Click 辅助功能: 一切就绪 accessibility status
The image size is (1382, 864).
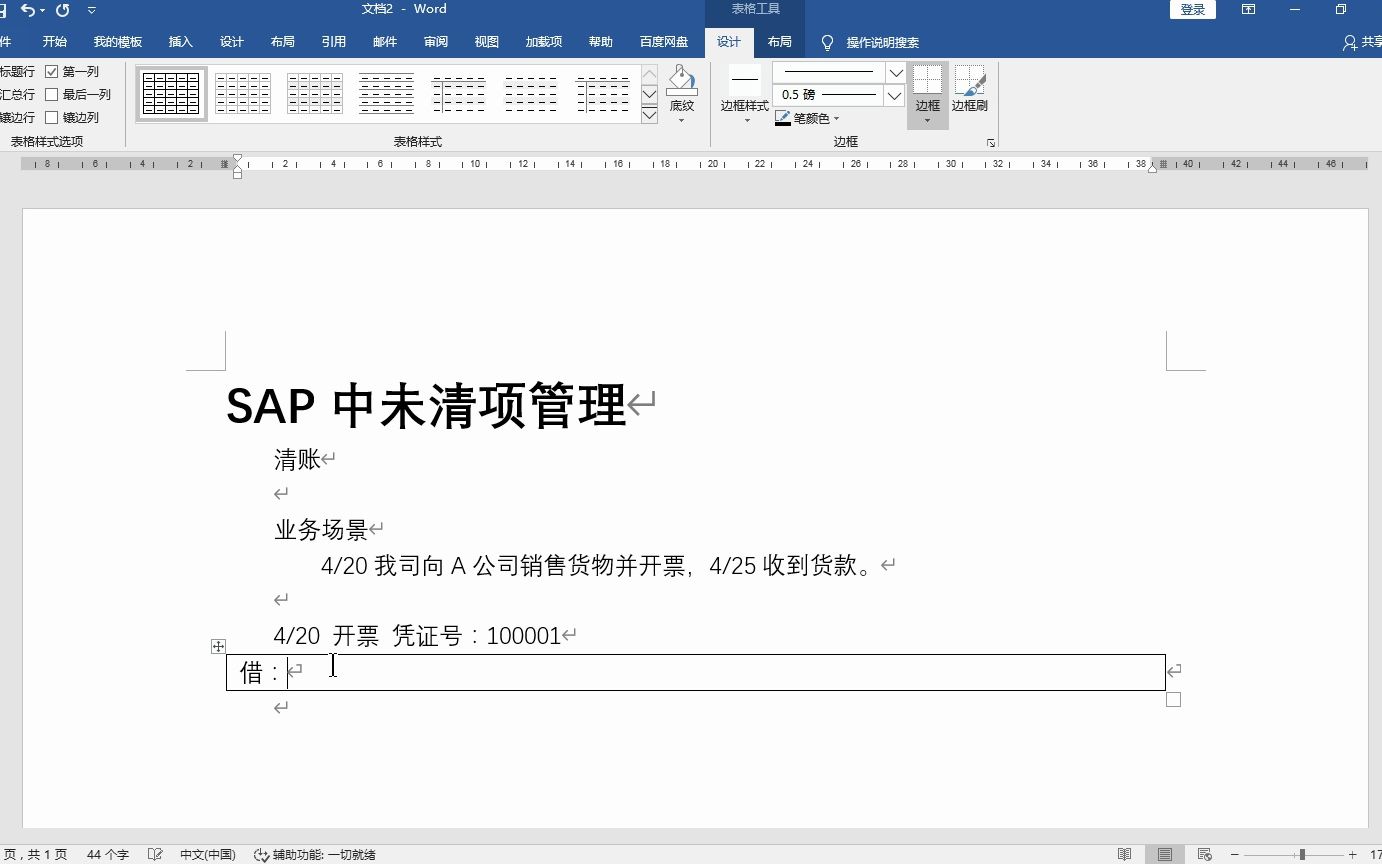(315, 855)
